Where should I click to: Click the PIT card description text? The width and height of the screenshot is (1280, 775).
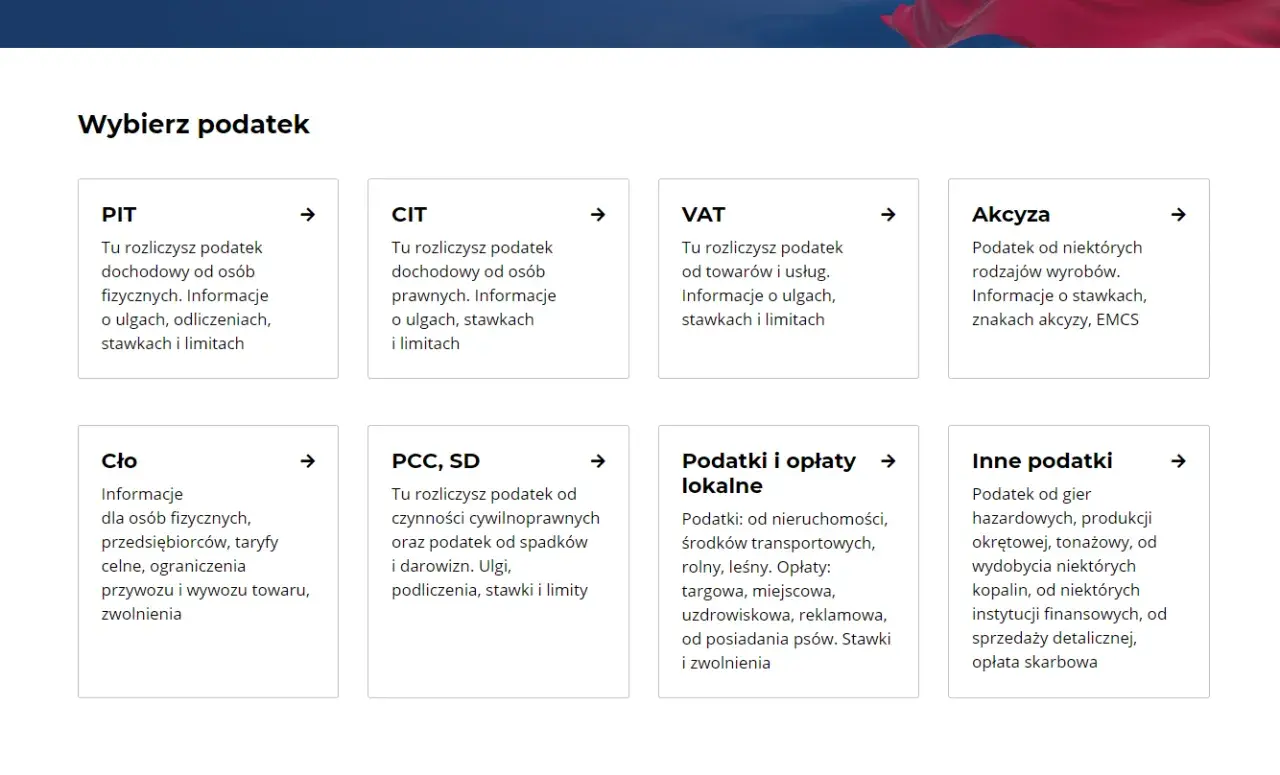coord(186,295)
